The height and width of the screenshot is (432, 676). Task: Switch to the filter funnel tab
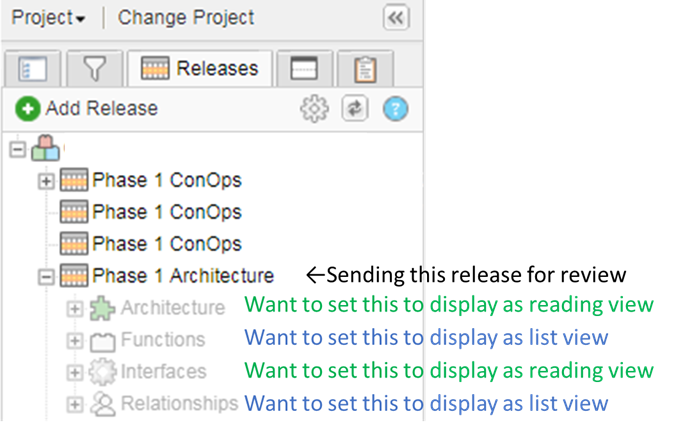95,68
